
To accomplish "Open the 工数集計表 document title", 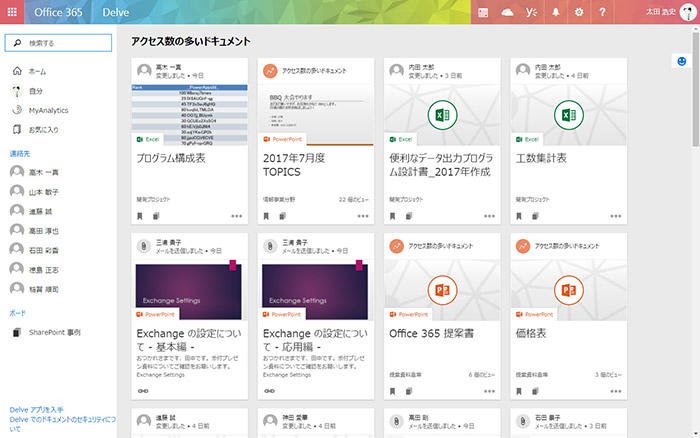I will point(541,158).
